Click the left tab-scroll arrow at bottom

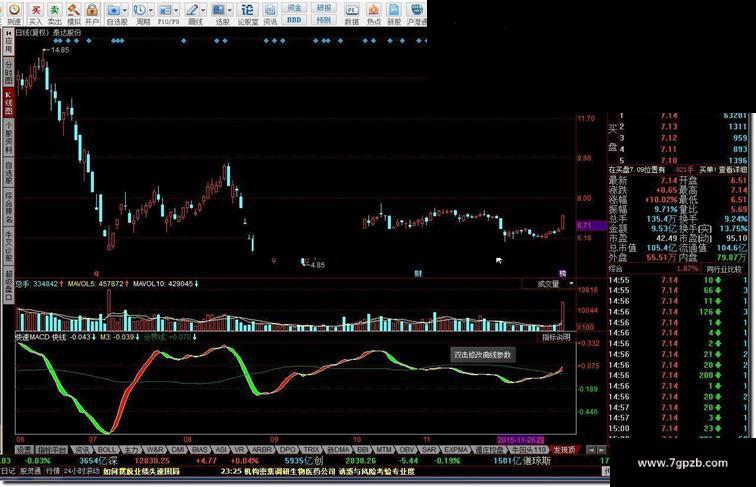click(x=591, y=449)
